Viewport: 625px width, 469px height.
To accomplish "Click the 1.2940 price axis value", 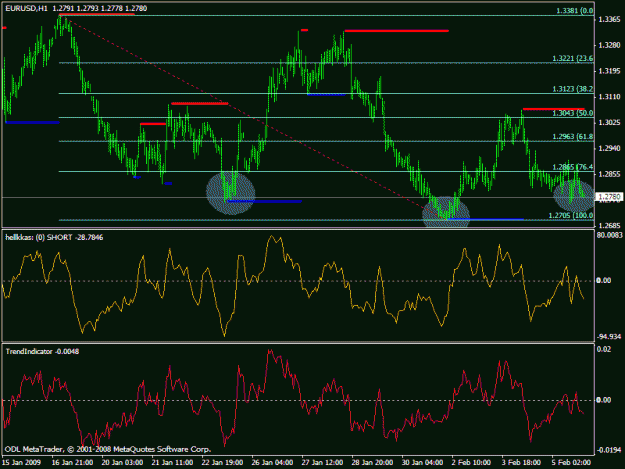I will click(609, 148).
